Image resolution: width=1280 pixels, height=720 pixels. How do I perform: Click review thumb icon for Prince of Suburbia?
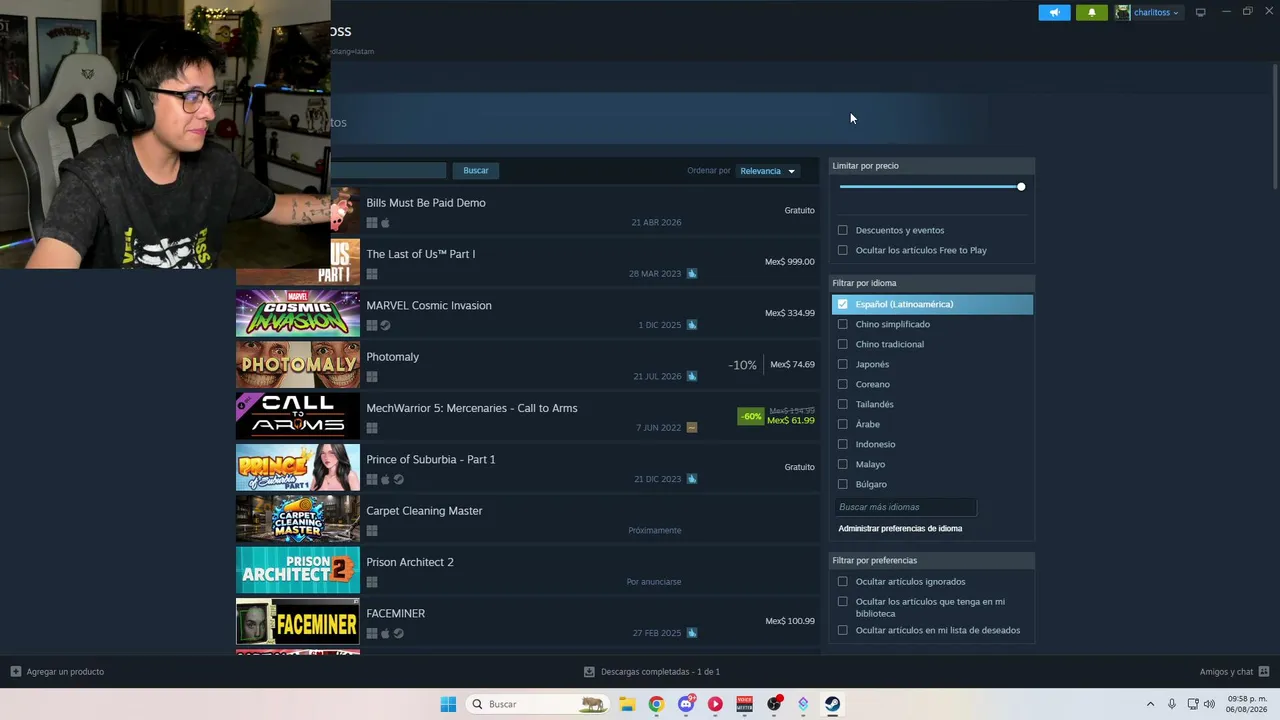(692, 479)
